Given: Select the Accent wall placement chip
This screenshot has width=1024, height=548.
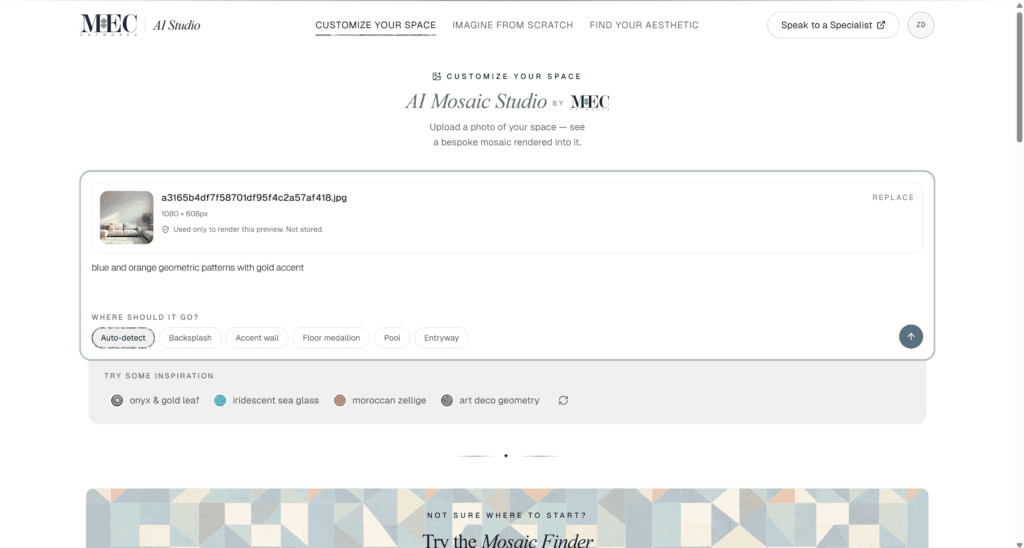Looking at the screenshot, I should 257,338.
